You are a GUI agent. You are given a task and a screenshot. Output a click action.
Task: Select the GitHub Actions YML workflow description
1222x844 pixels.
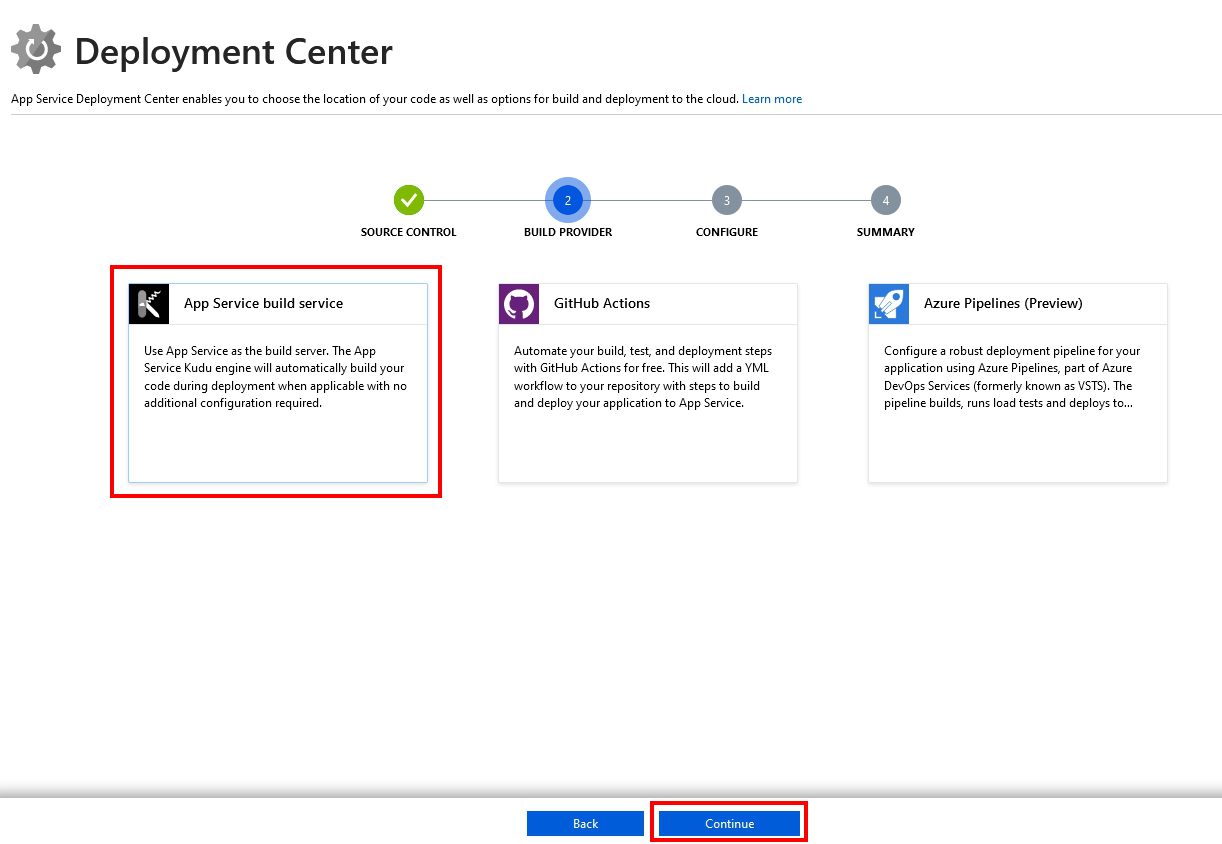click(x=643, y=377)
